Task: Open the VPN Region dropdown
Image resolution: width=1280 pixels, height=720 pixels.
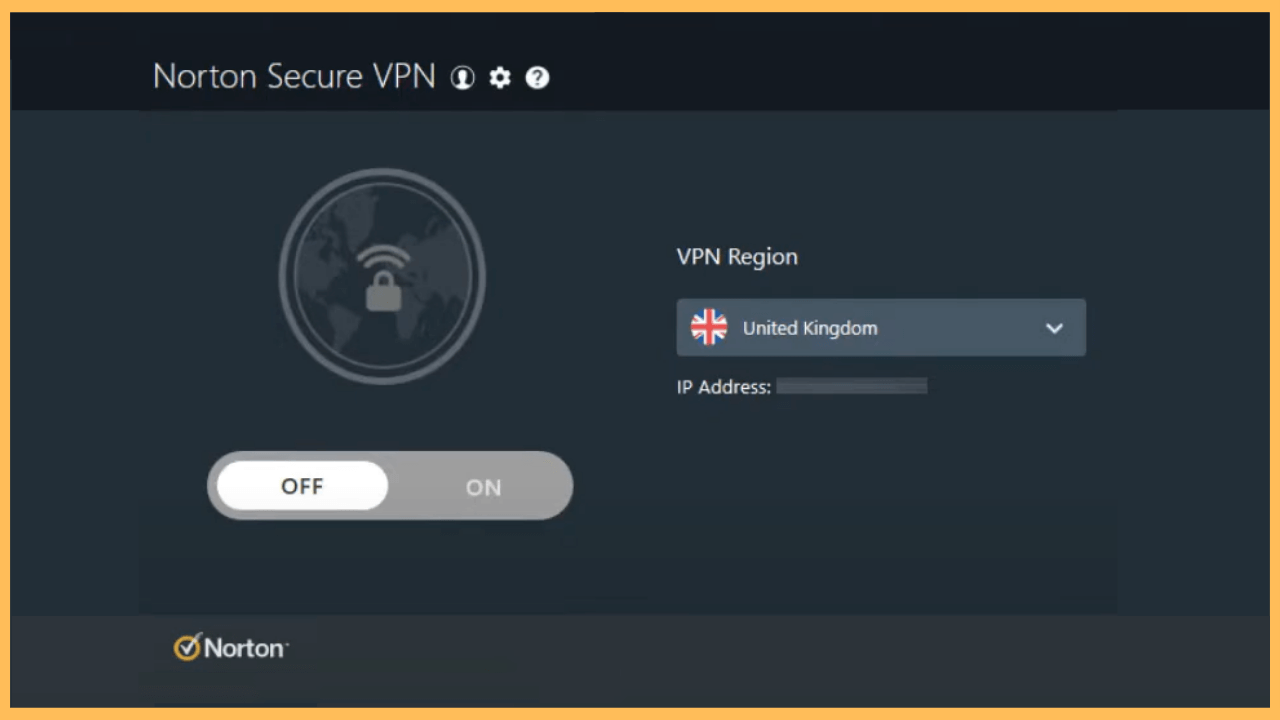Action: pos(880,327)
